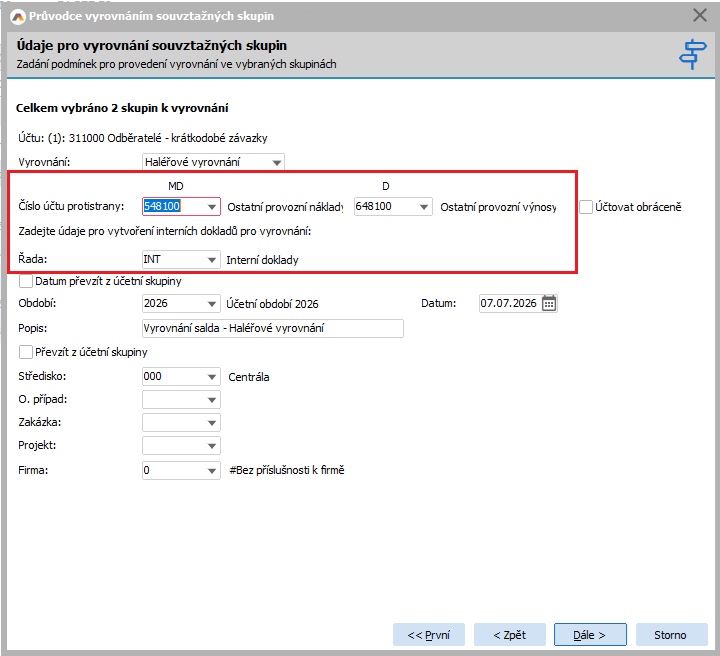This screenshot has width=720, height=656.
Task: Click the Interní doklady text
Action: 262,260
